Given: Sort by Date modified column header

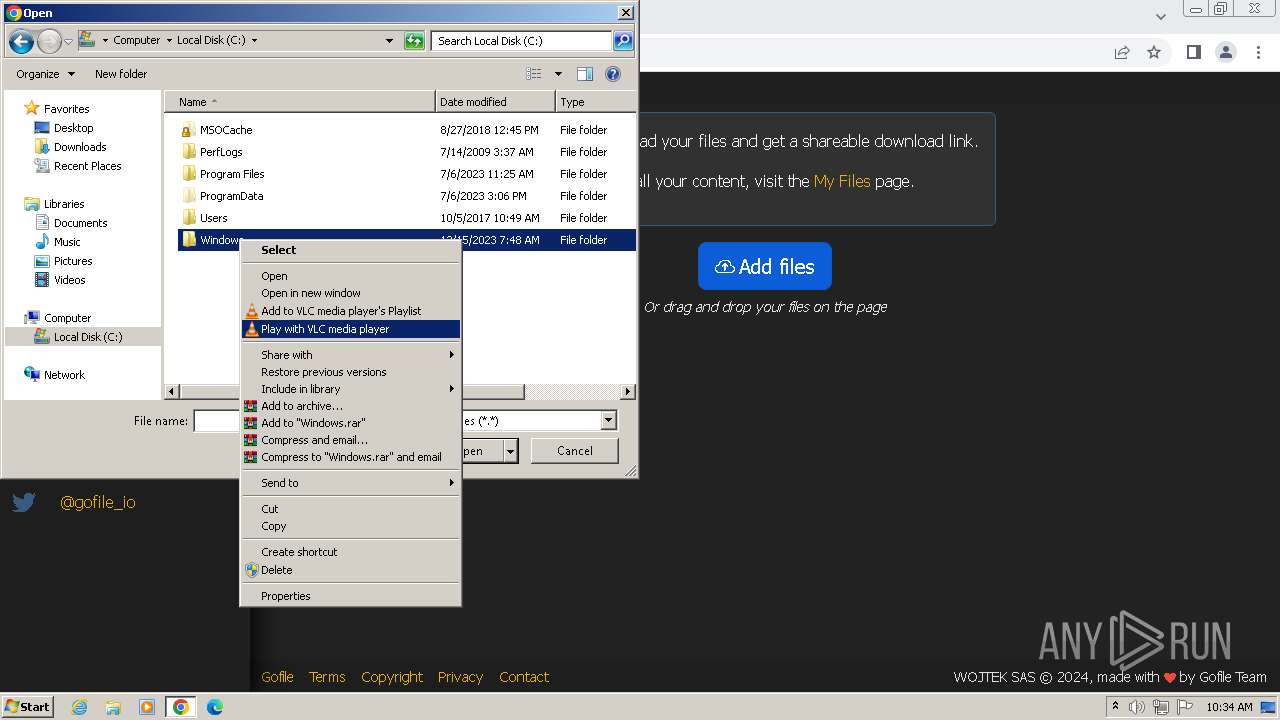Looking at the screenshot, I should click(x=495, y=102).
